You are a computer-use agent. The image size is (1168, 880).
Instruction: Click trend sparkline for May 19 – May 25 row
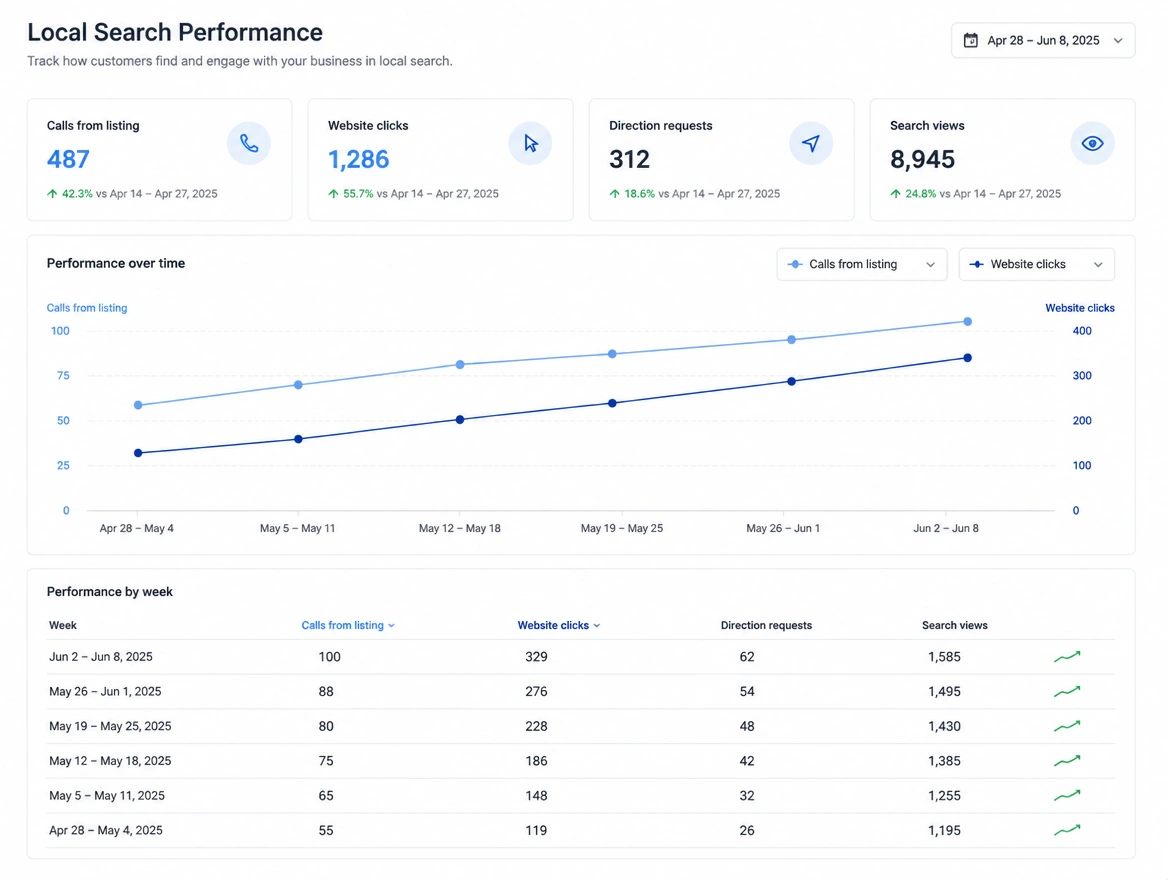pos(1067,725)
